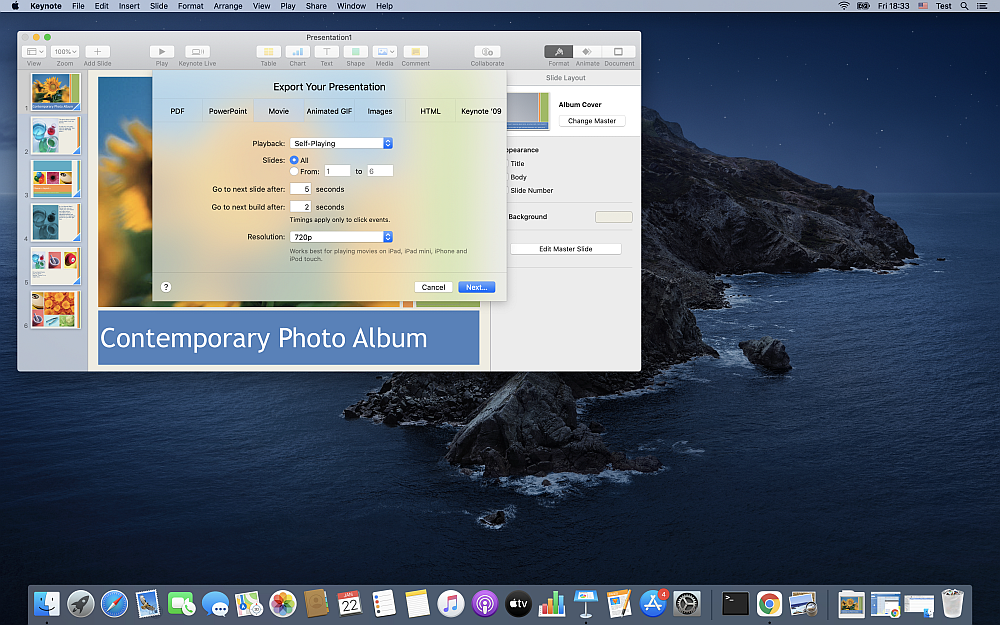Click the 'Go to next slide after' seconds field
Image resolution: width=1000 pixels, height=625 pixels.
click(x=300, y=189)
